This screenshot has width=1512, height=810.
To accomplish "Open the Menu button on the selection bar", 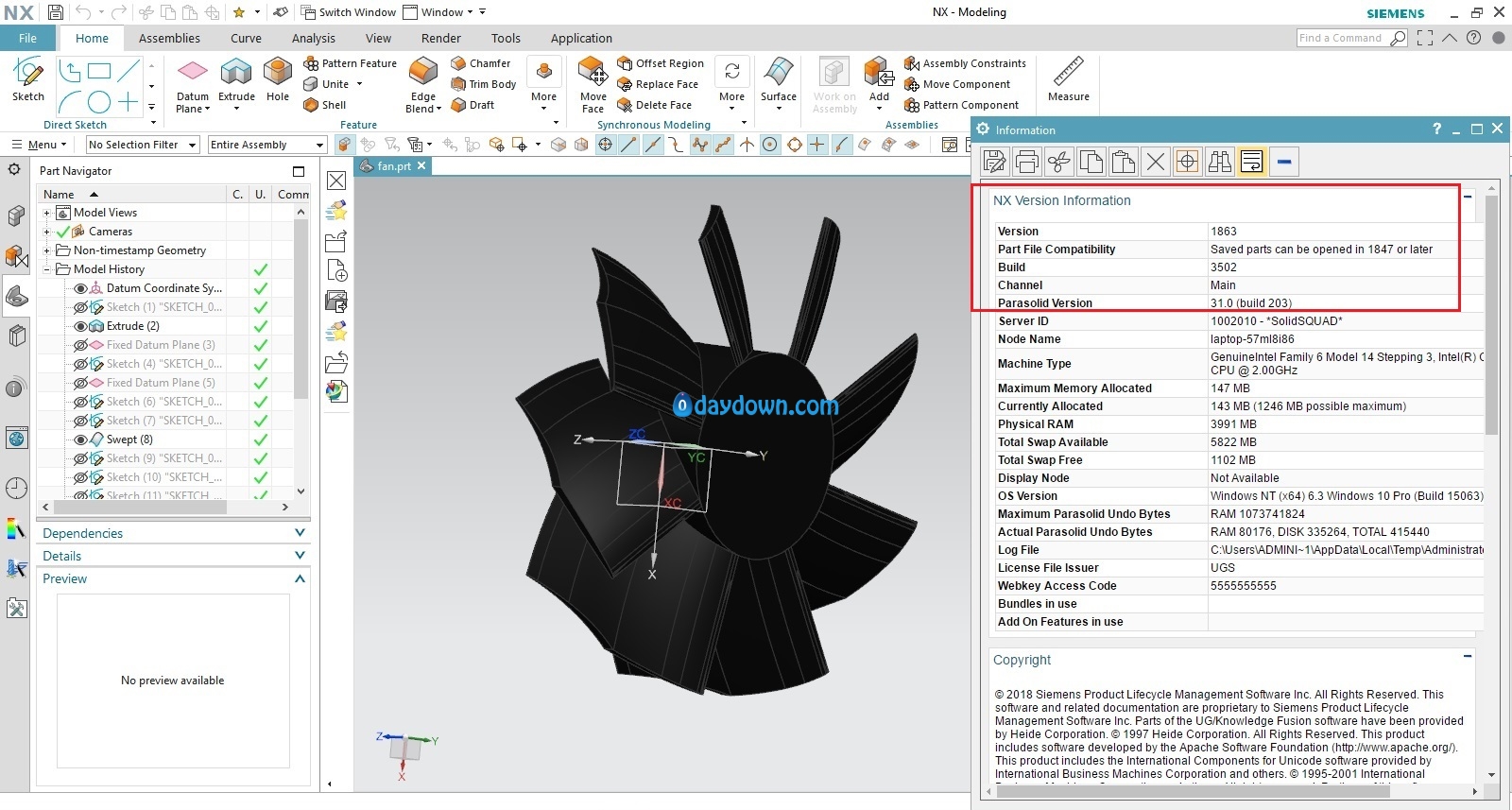I will click(x=39, y=145).
